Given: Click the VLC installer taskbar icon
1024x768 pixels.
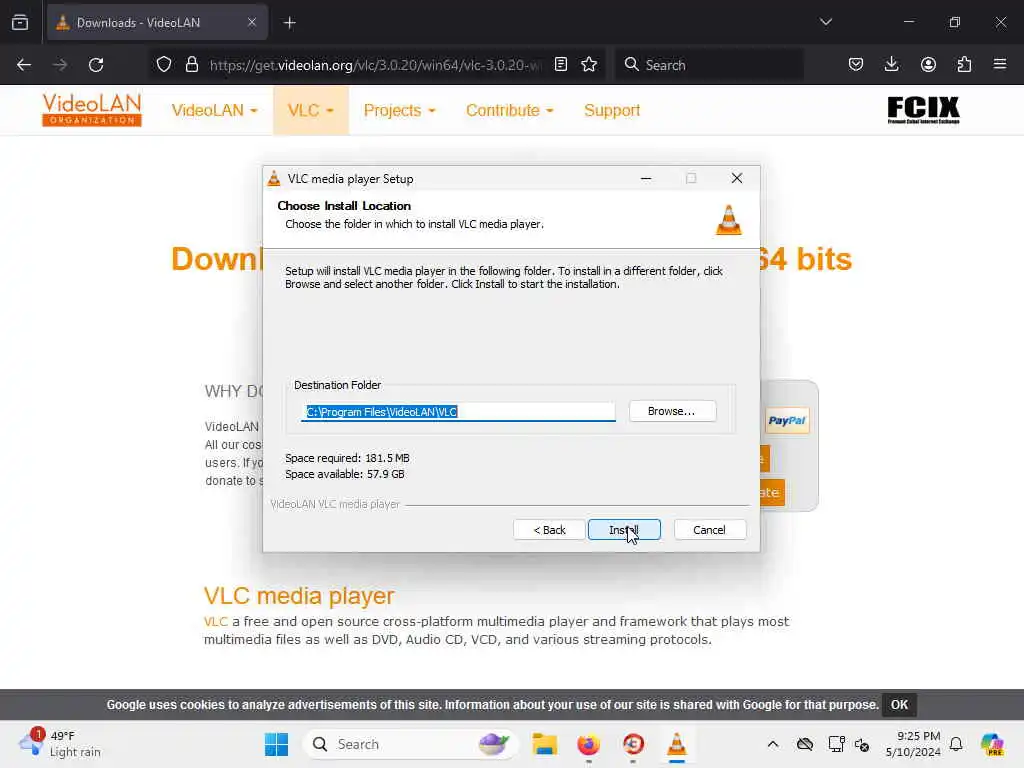Looking at the screenshot, I should 677,744.
